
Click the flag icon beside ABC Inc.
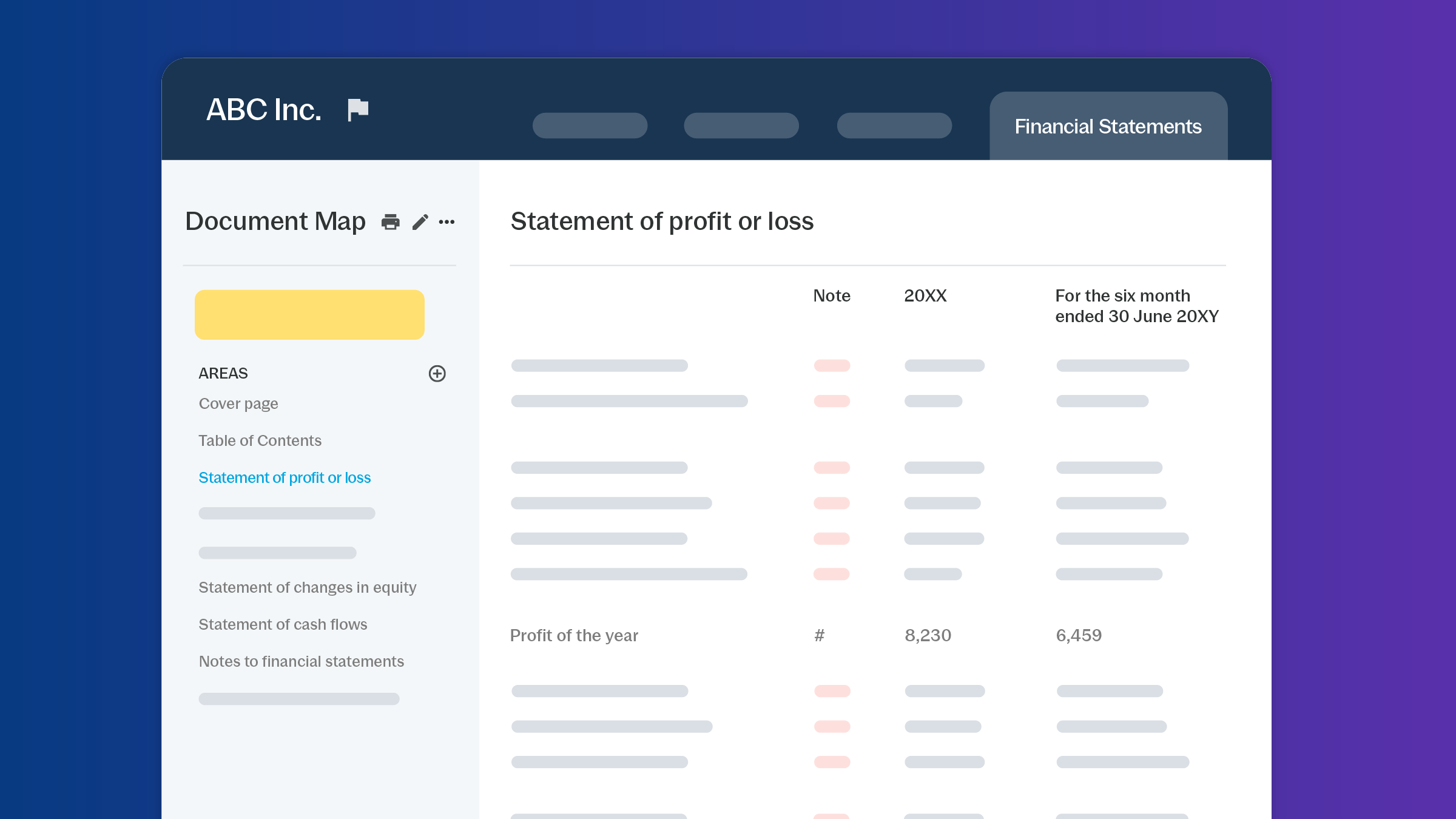[357, 110]
